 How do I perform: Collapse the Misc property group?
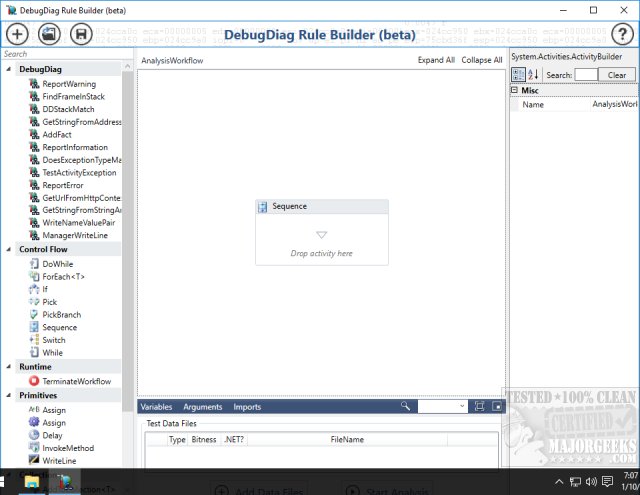click(x=515, y=90)
